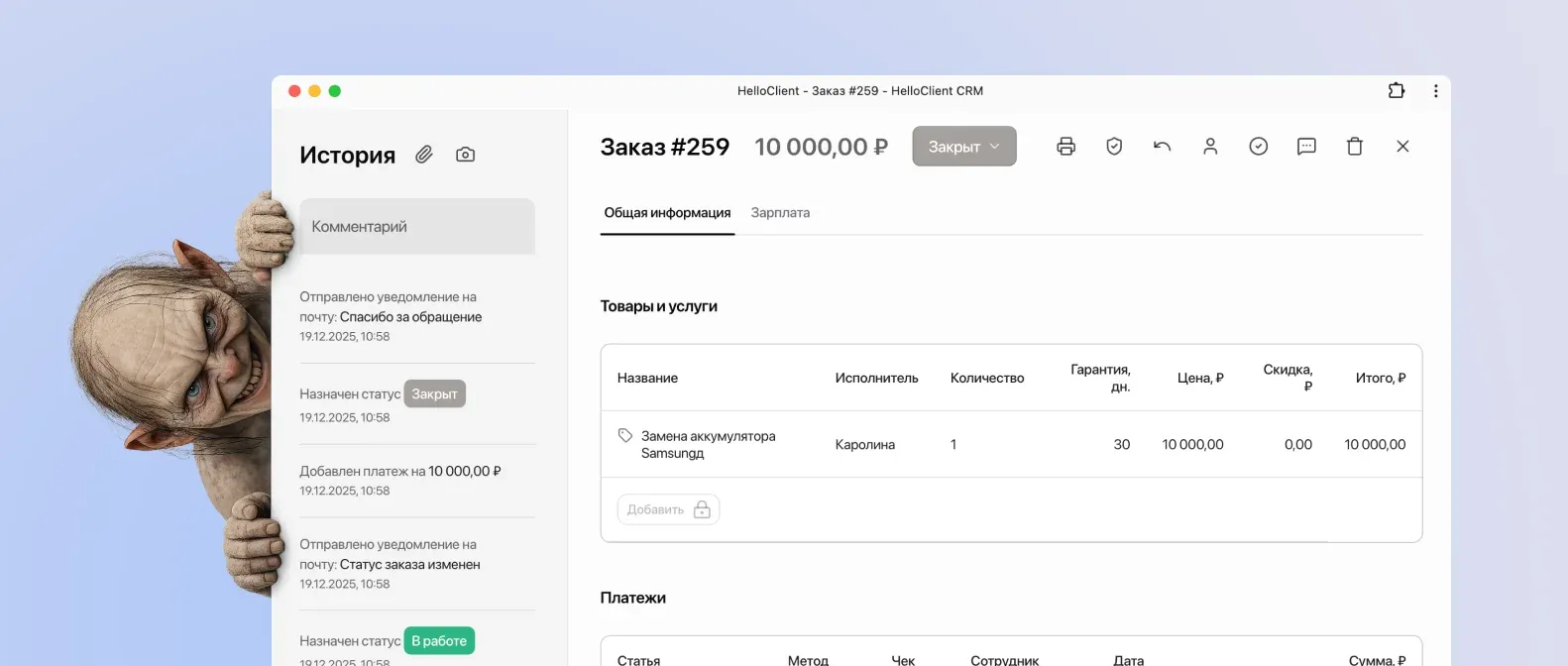Switch to Общая информация tab
Screen dimensions: 1568x666
coord(667,213)
